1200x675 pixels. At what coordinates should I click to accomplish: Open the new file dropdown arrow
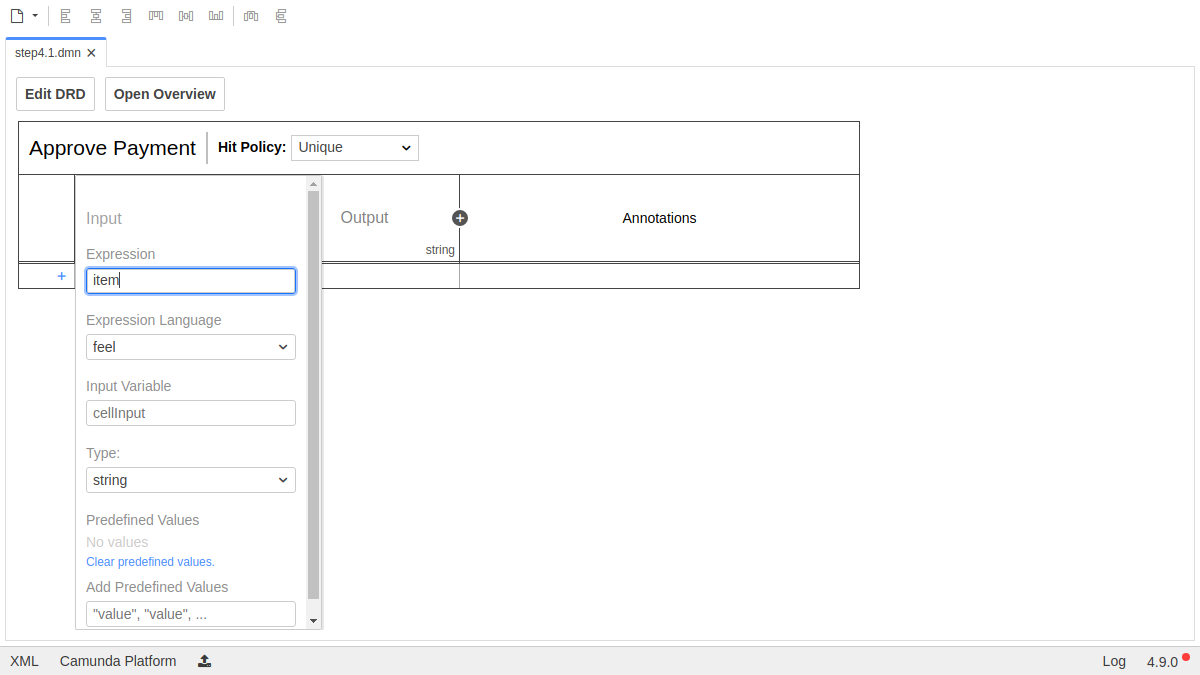pyautogui.click(x=35, y=16)
